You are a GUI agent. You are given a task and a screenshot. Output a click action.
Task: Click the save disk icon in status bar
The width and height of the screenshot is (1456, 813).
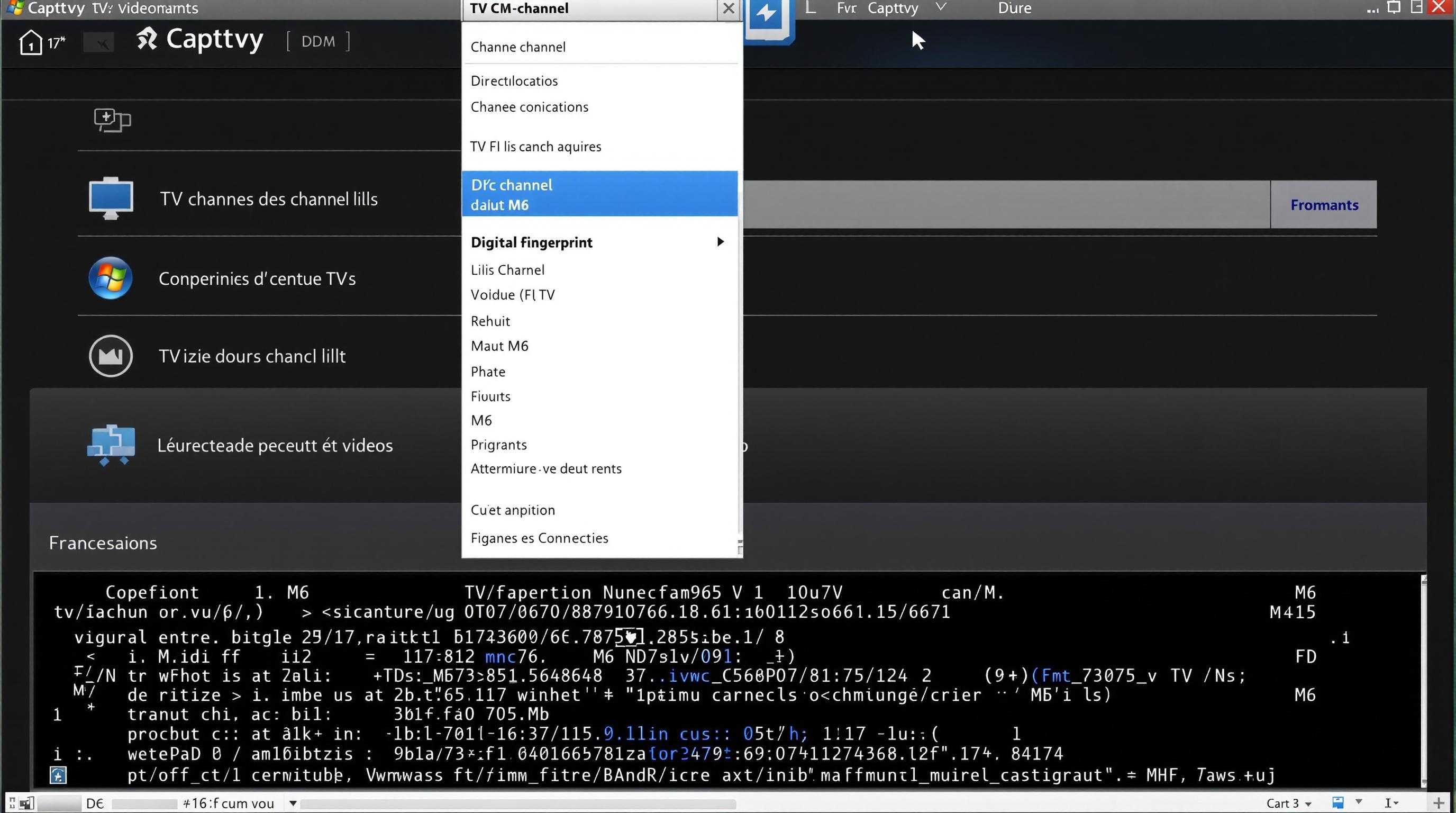click(x=1338, y=802)
